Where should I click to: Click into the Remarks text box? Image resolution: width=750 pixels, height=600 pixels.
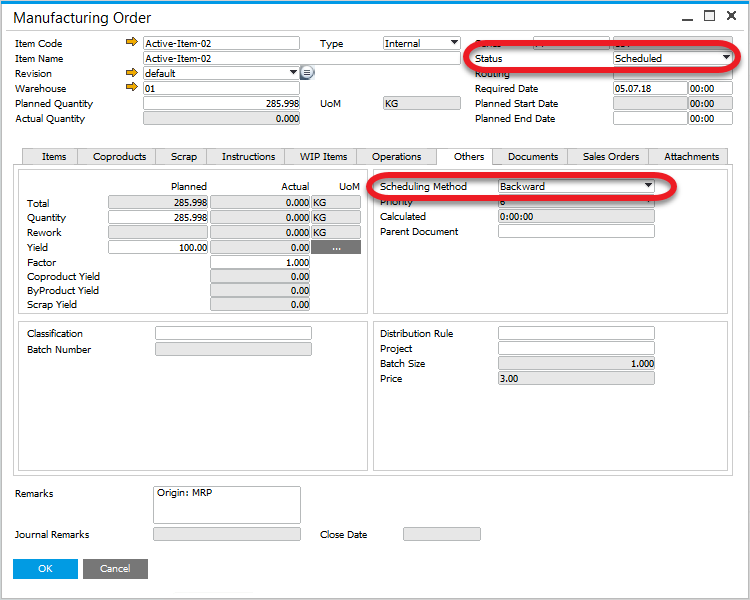(x=226, y=504)
